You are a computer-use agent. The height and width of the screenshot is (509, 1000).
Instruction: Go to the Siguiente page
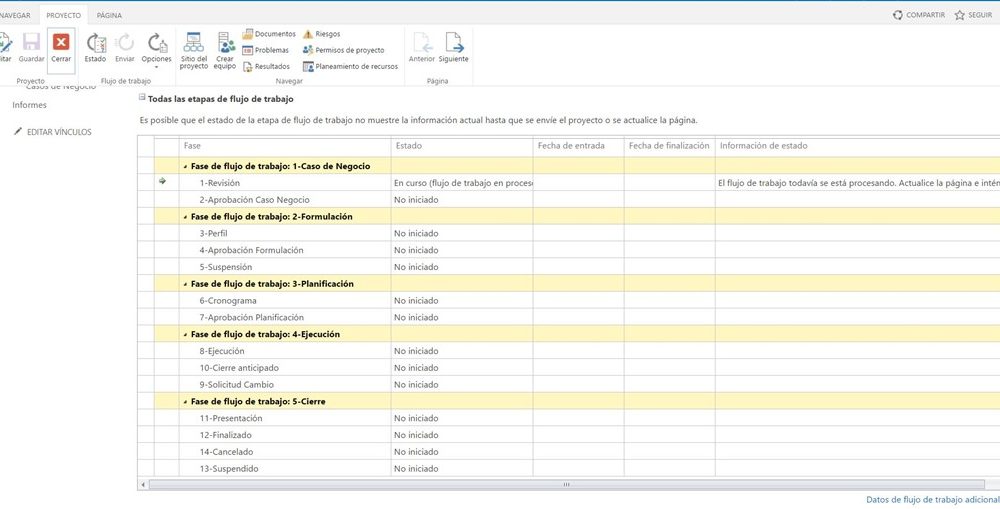(x=453, y=48)
